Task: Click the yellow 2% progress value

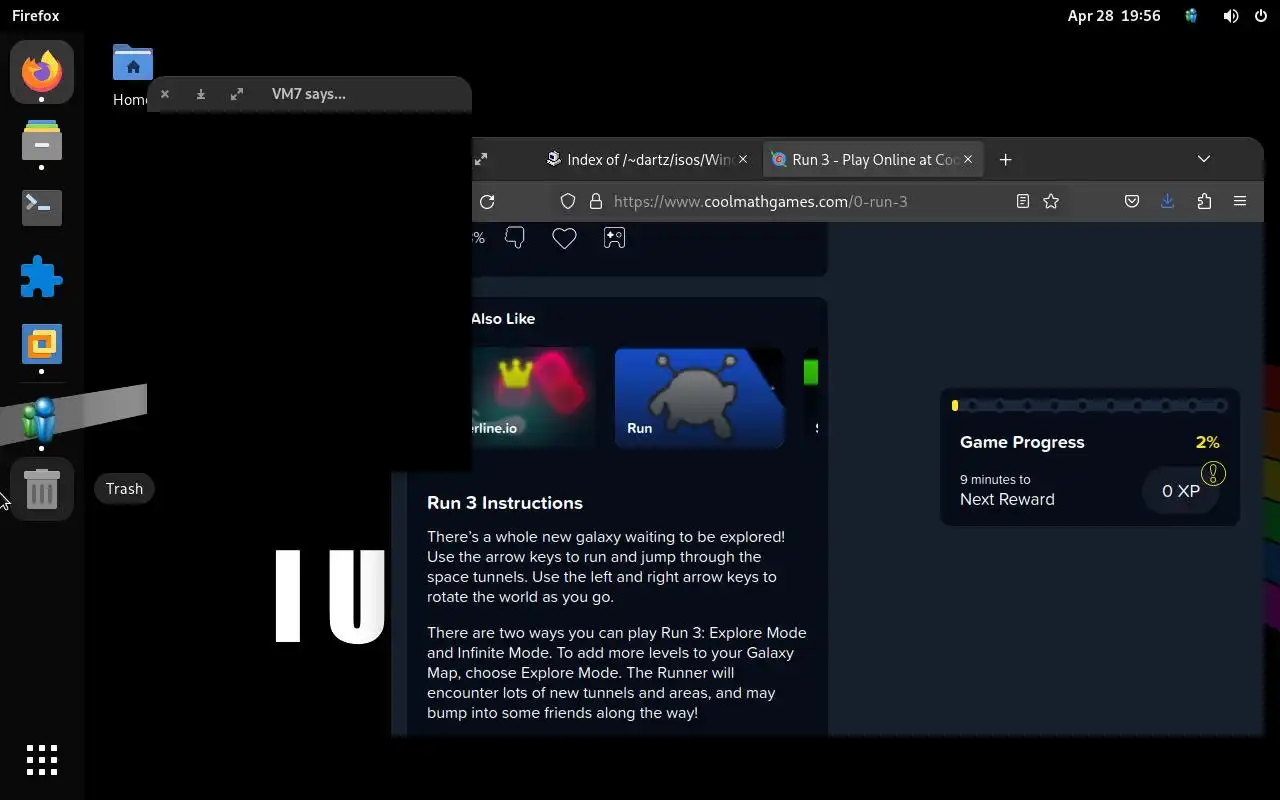Action: tap(1207, 442)
